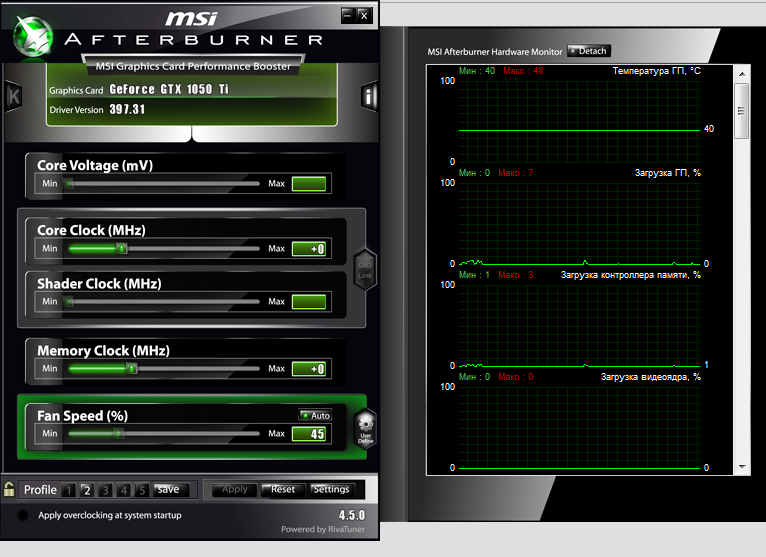The image size is (766, 557).
Task: Click the Fan Speed slider handle
Action: (118, 433)
